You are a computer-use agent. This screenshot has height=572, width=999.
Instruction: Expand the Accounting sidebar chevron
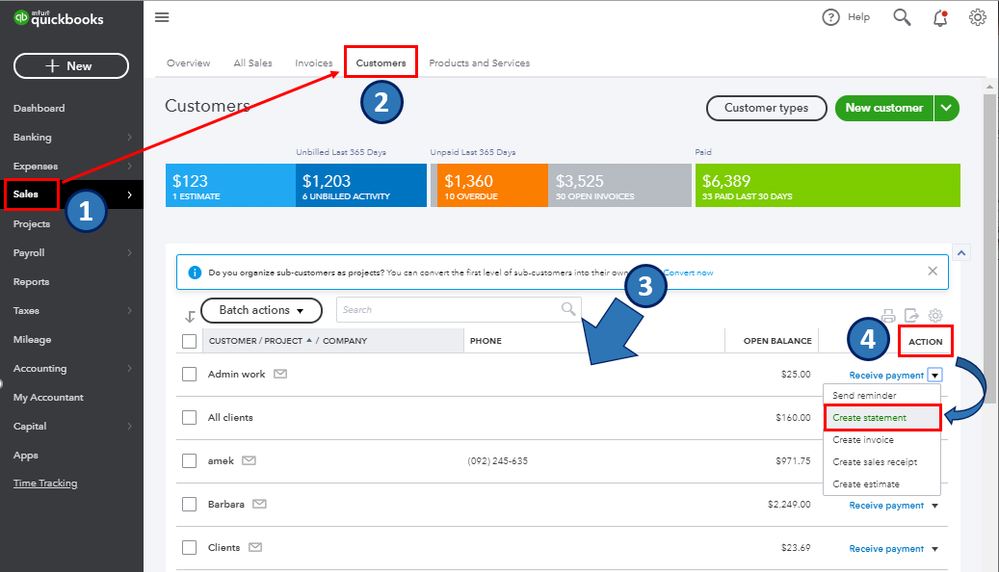click(x=129, y=368)
